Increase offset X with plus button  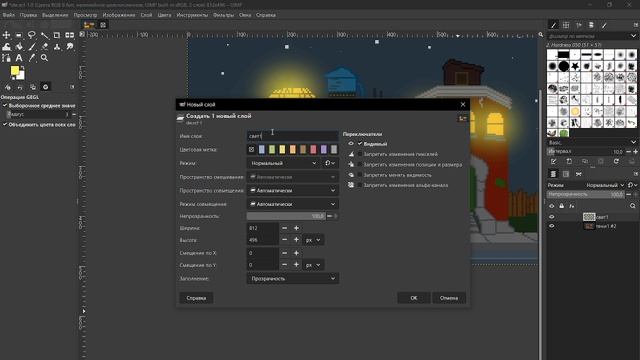coord(296,253)
